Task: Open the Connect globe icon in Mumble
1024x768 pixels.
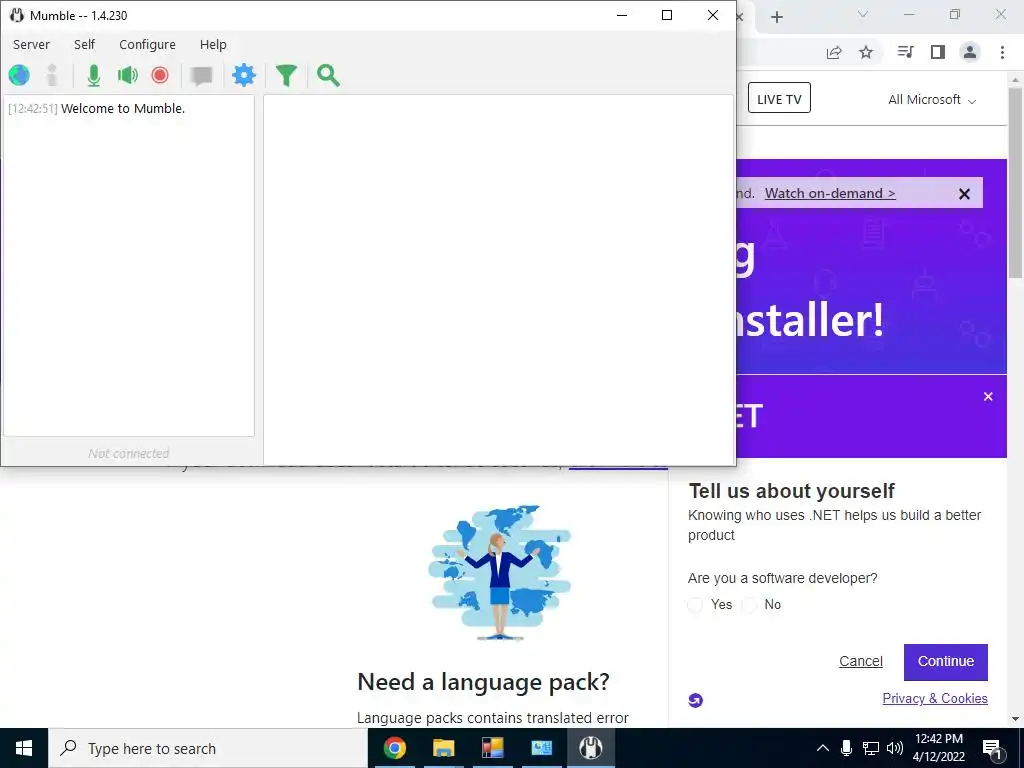Action: [19, 76]
